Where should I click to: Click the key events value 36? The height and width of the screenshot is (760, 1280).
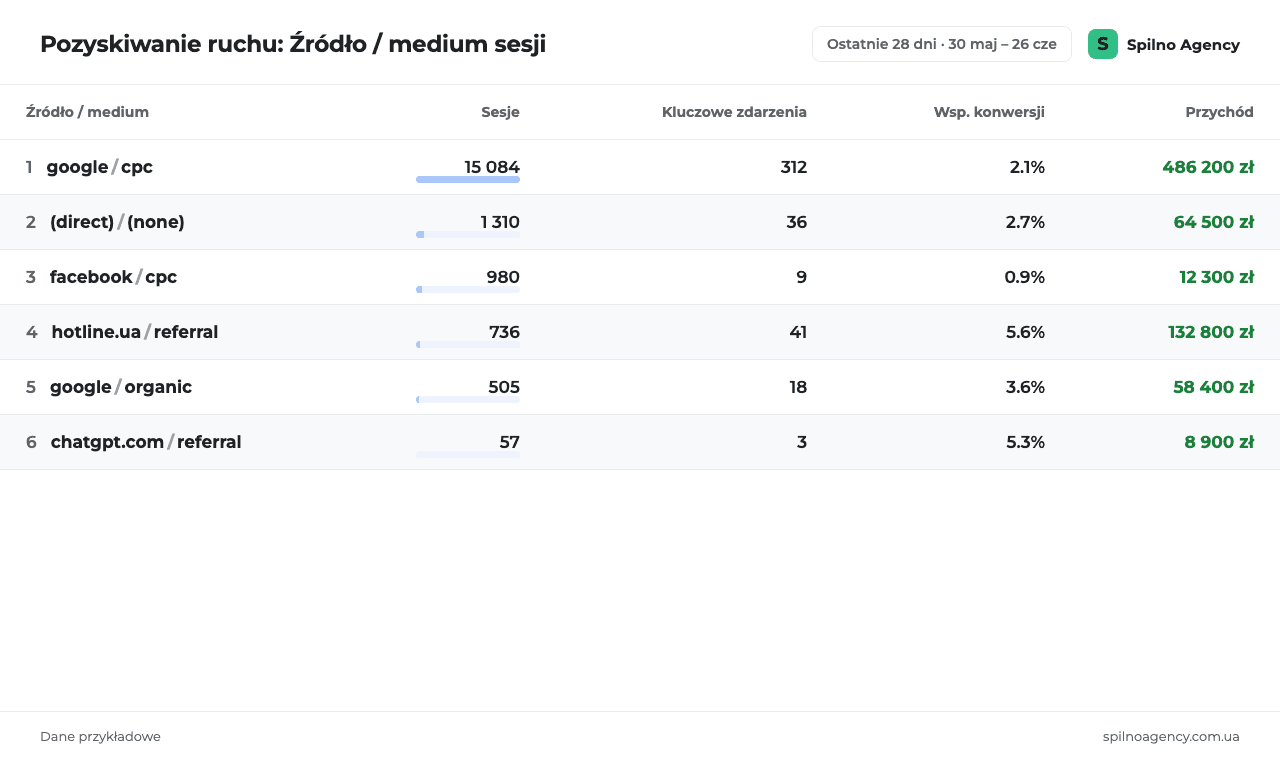point(797,222)
